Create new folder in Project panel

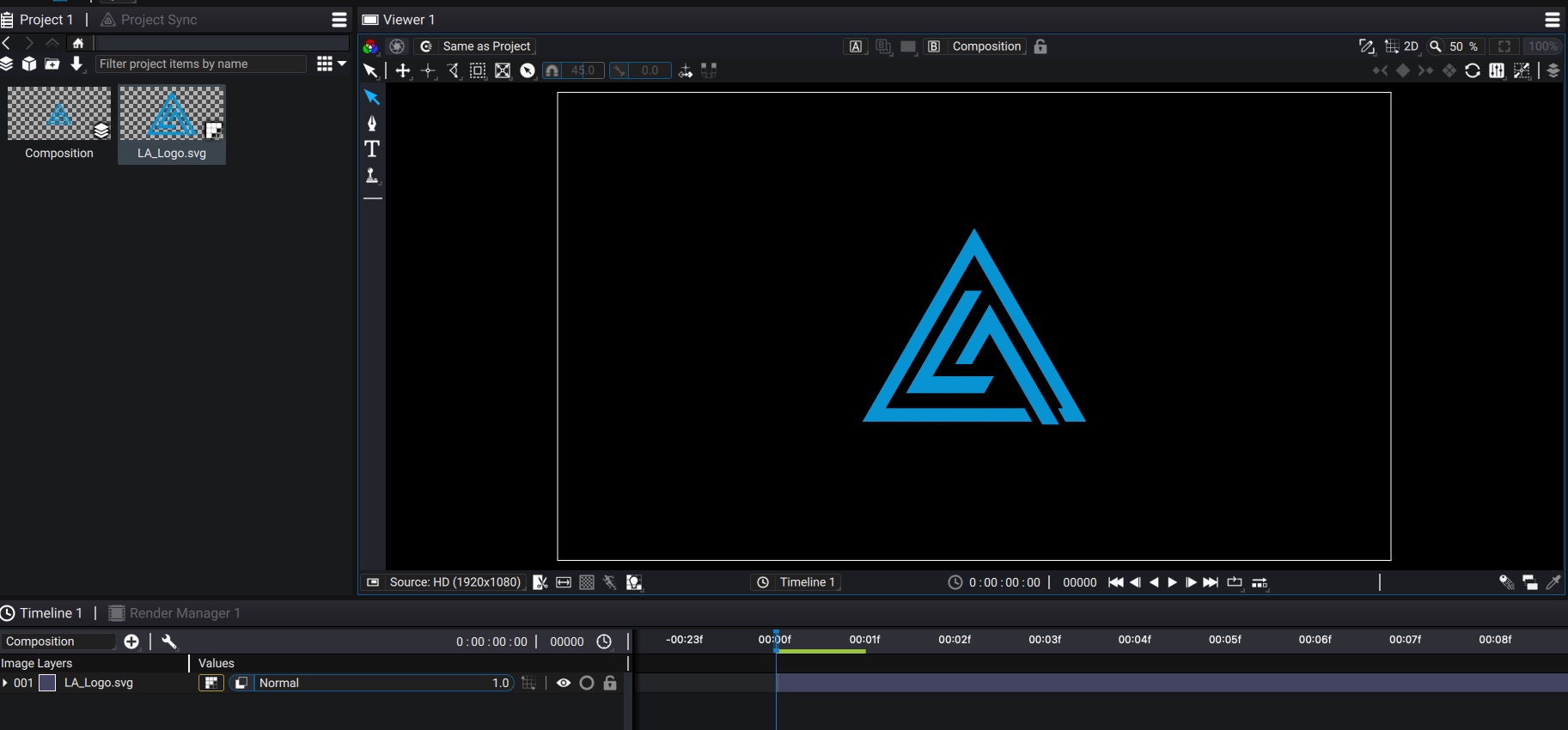(x=52, y=64)
